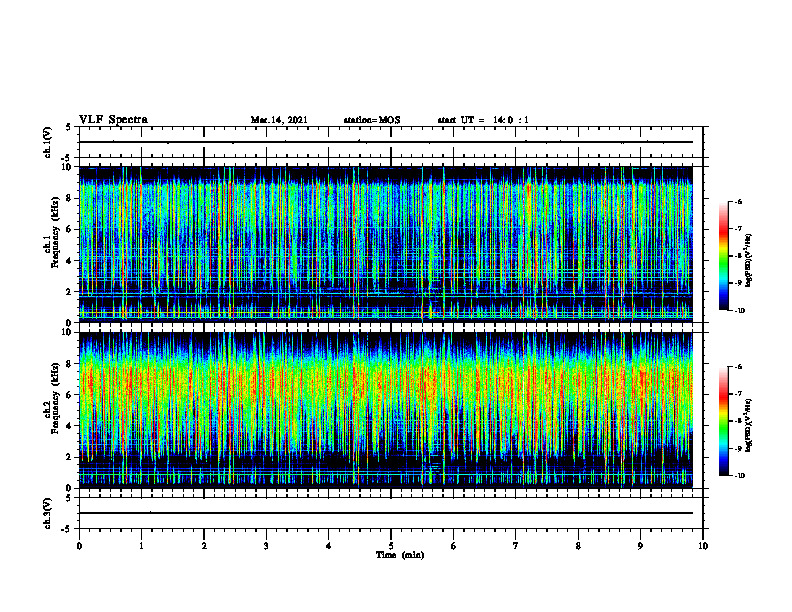This screenshot has width=792, height=612.
Task: Click the ch.1 colorbar log(PSD) unit label
Action: (749, 261)
